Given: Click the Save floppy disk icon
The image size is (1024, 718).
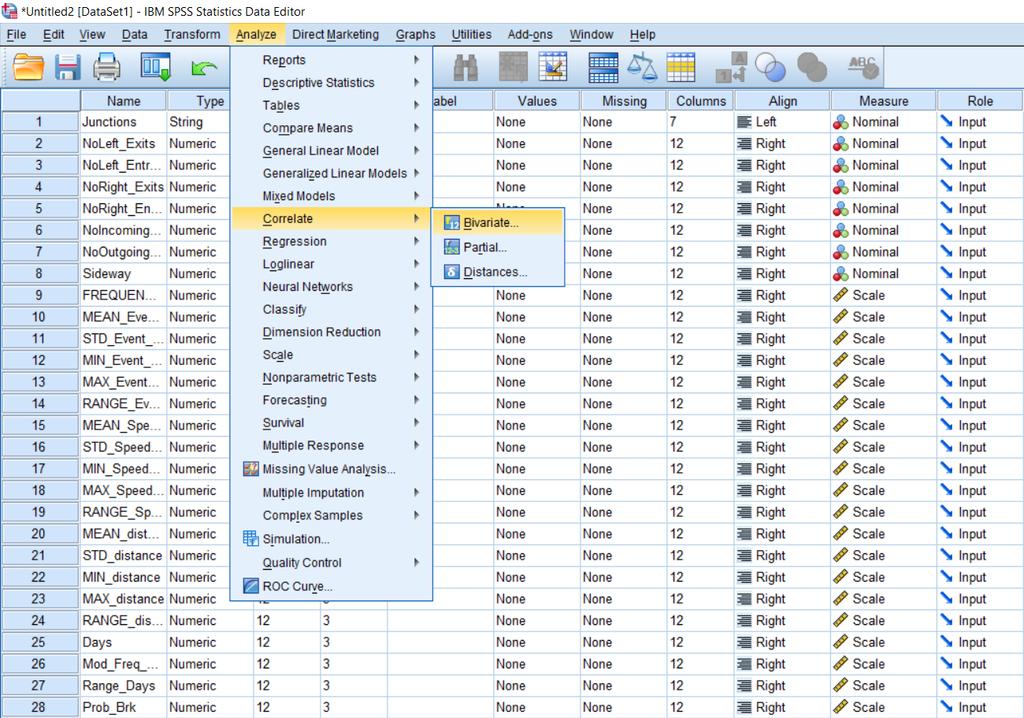Looking at the screenshot, I should [67, 67].
